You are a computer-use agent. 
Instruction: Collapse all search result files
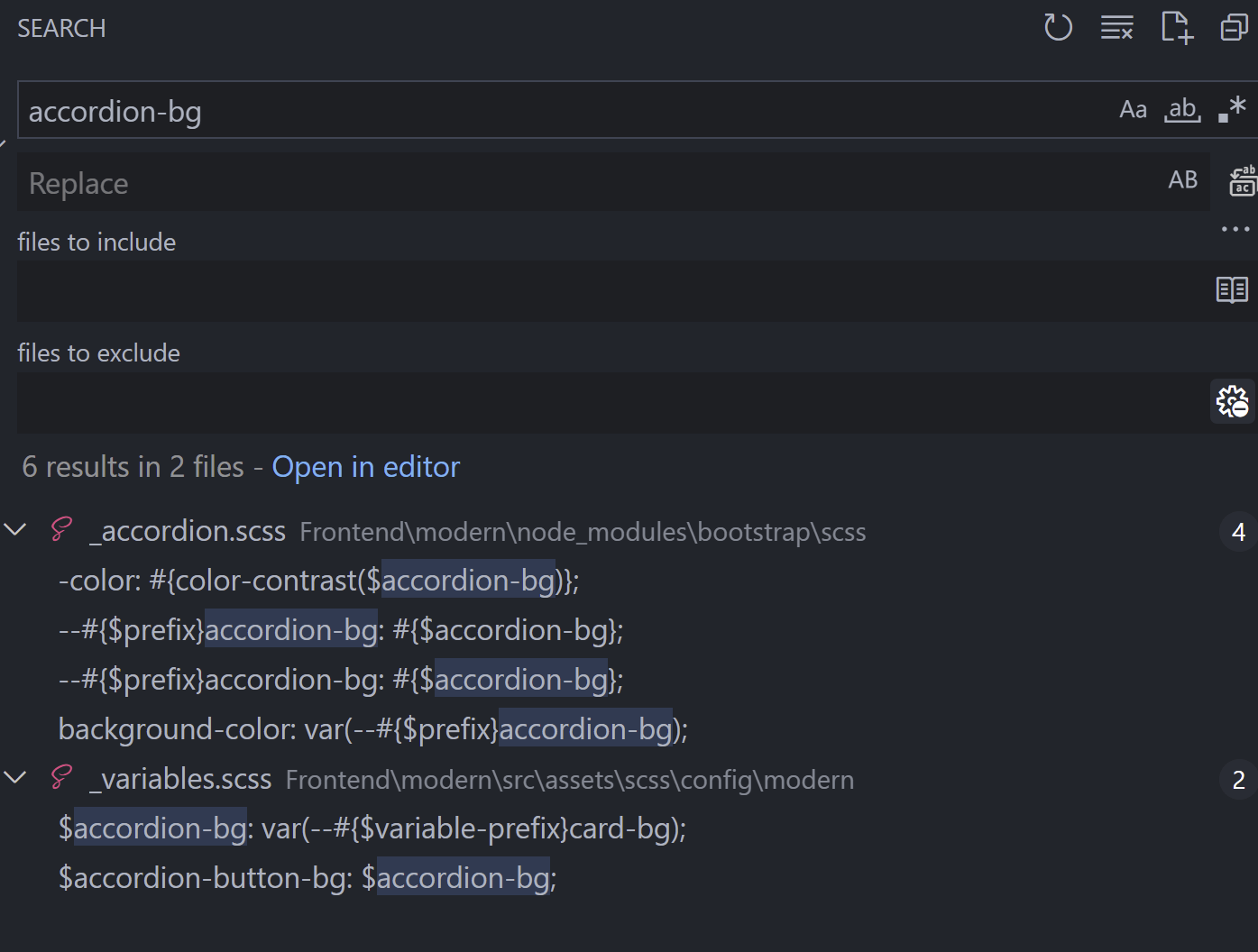[x=1234, y=27]
